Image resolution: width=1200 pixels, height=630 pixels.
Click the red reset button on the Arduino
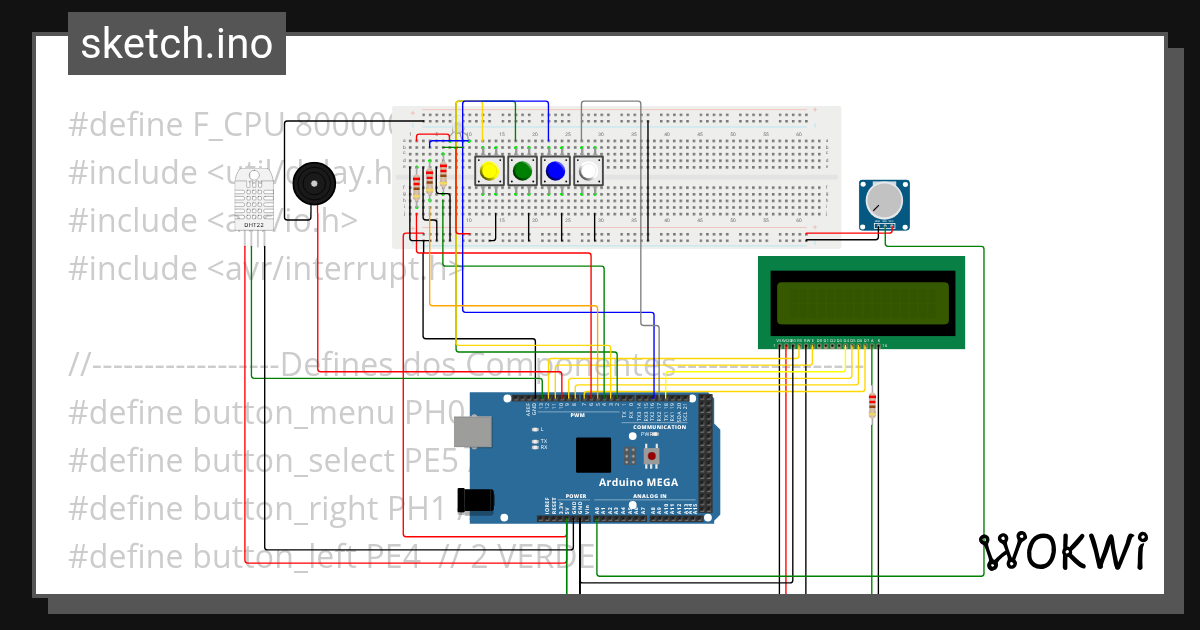(652, 455)
